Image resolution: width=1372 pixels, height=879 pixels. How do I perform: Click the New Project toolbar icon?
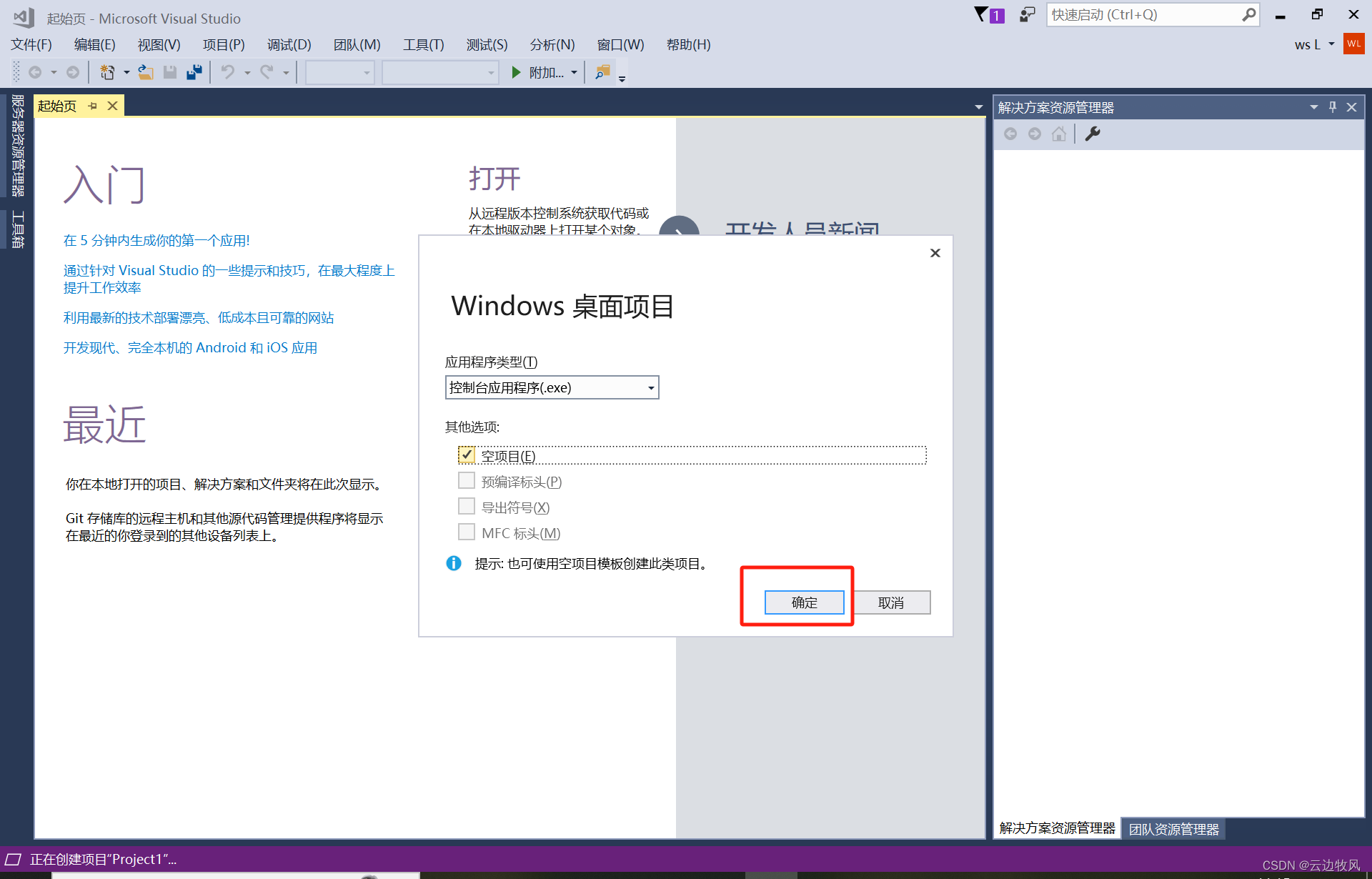click(x=108, y=72)
